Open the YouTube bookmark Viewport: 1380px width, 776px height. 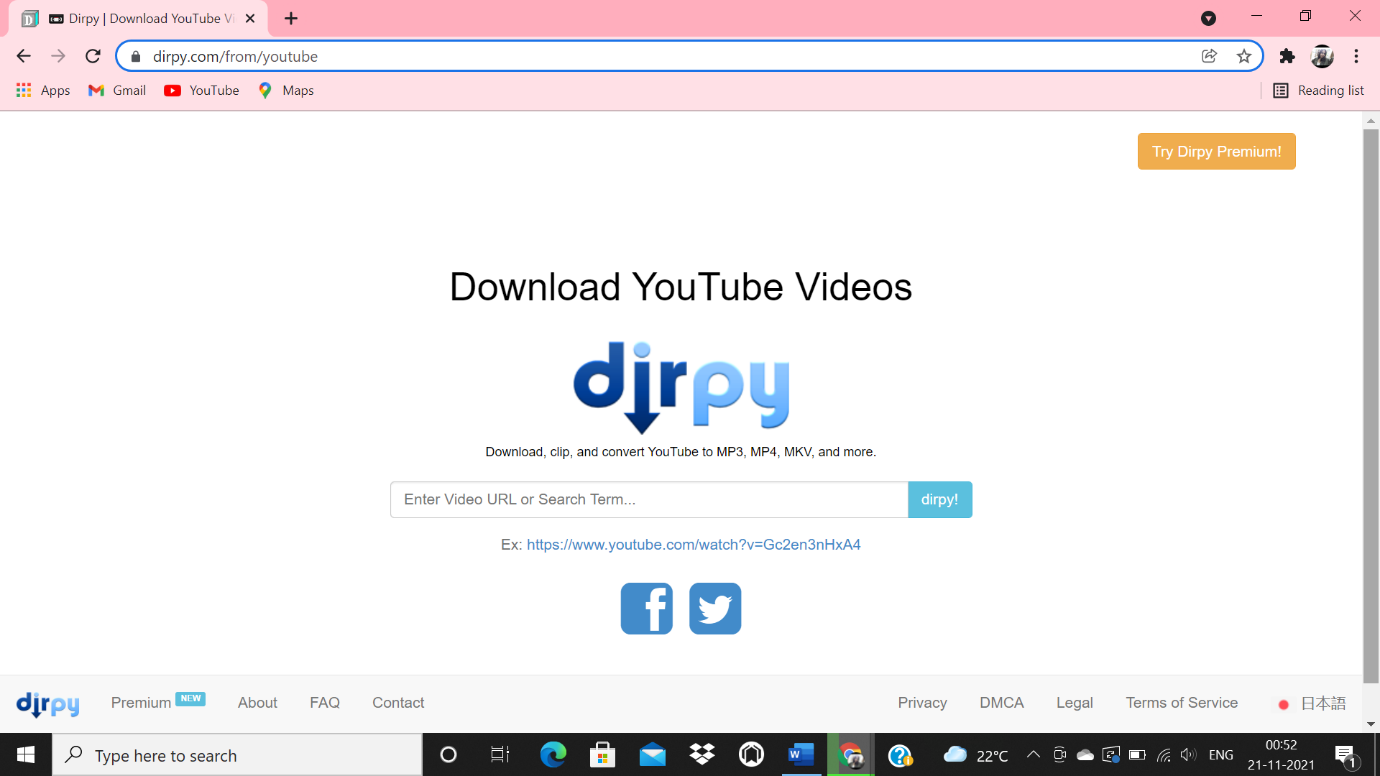[202, 90]
